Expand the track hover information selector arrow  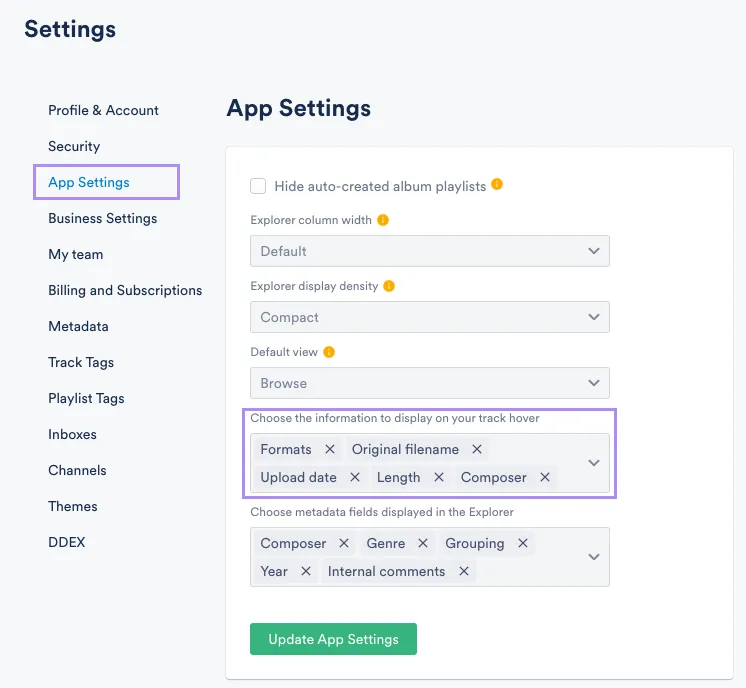click(594, 463)
